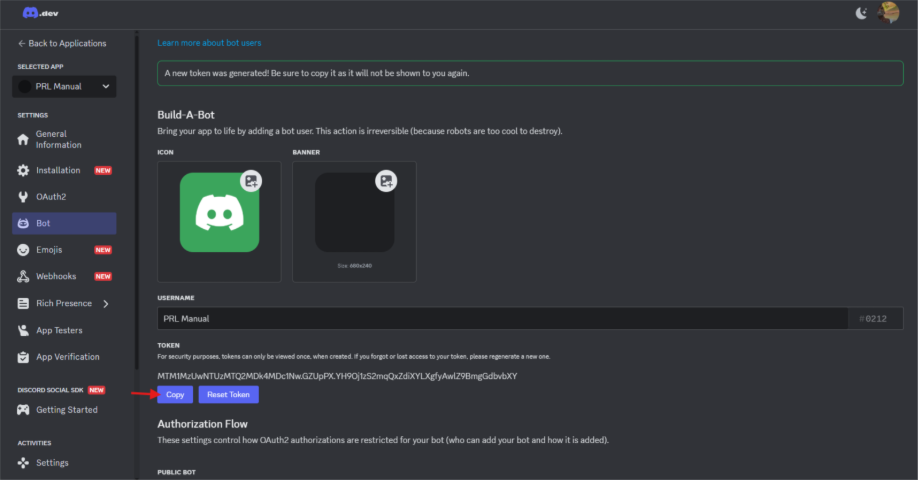Open the Webhooks settings page
Viewport: 918px width, 480px height.
pyautogui.click(x=56, y=276)
